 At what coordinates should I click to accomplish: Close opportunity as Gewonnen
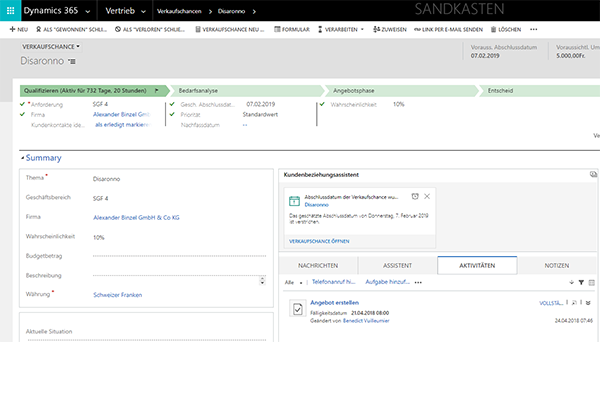point(71,29)
